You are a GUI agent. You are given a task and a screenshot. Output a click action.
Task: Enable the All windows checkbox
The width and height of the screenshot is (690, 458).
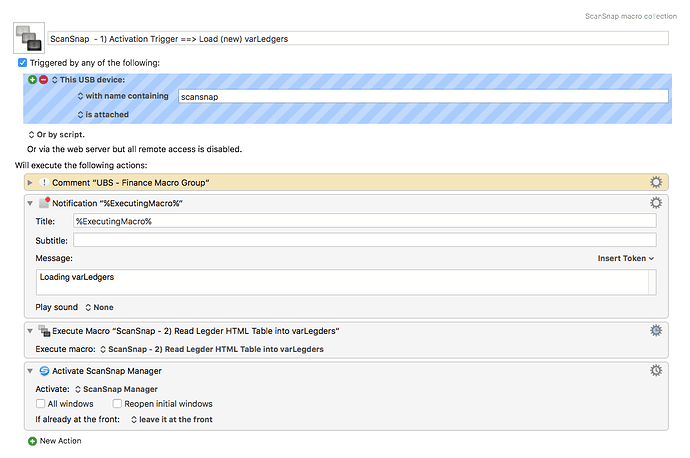tap(40, 403)
